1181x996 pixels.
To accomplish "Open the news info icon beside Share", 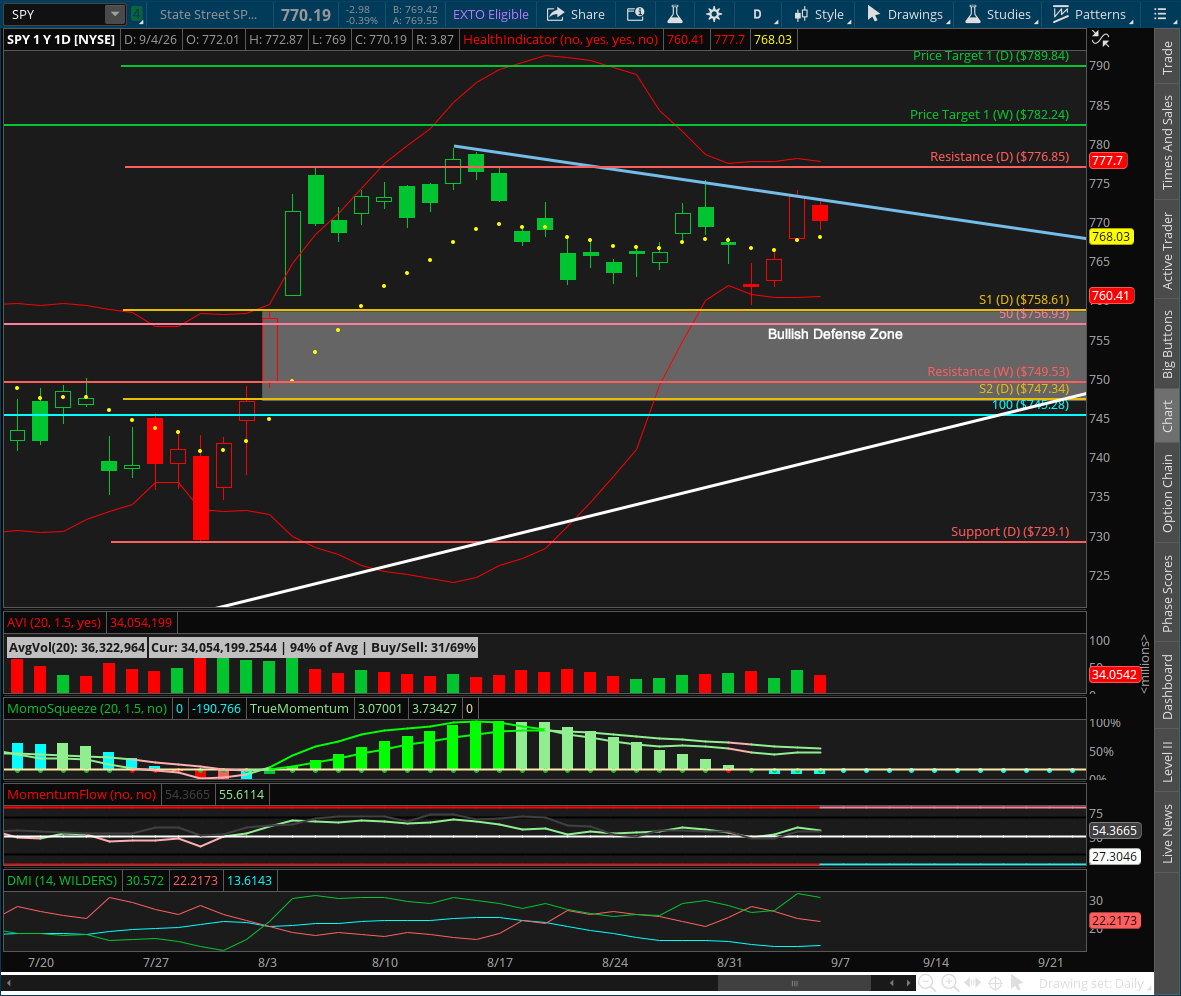I will click(636, 14).
